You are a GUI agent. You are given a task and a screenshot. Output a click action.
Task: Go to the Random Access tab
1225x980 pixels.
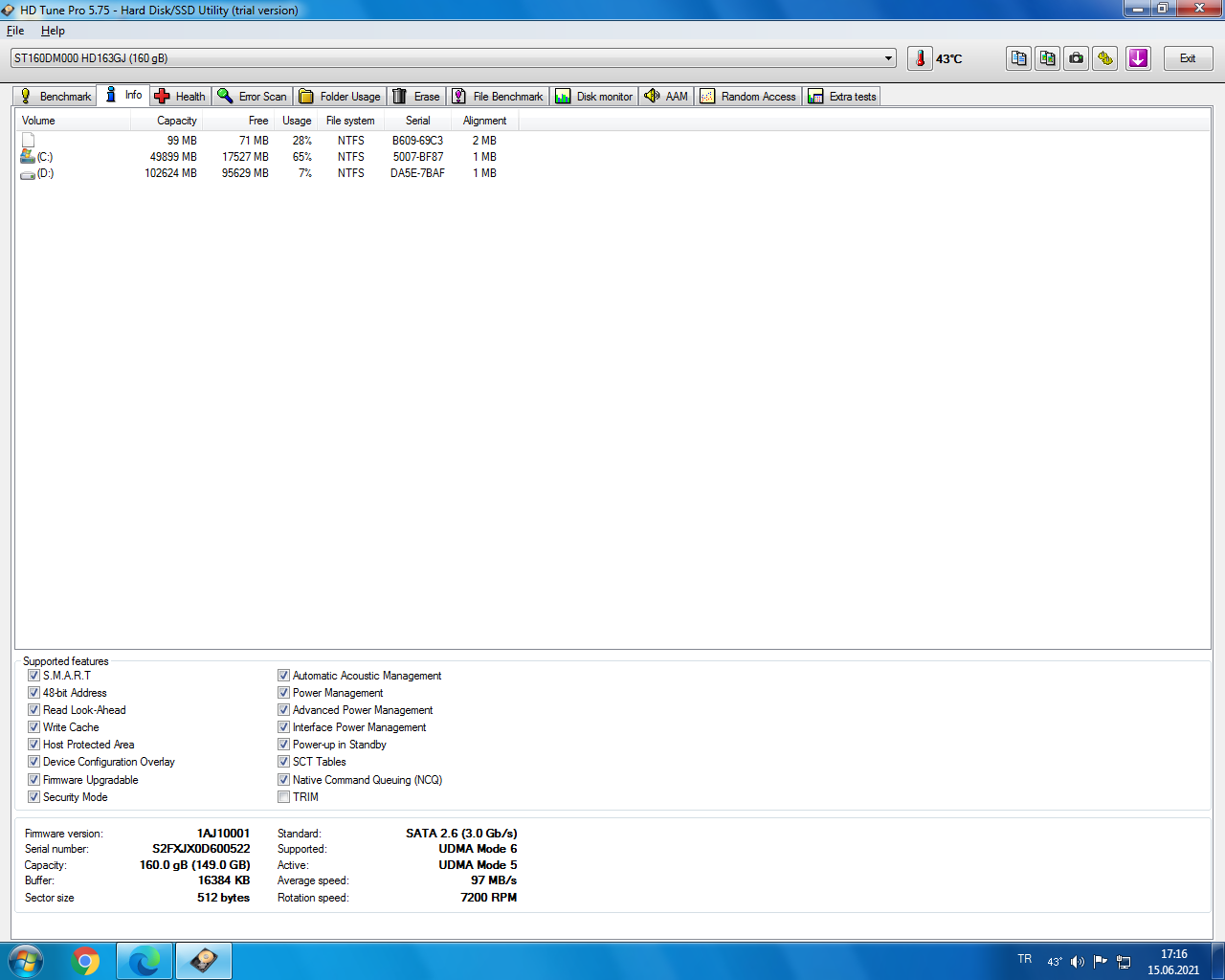click(x=748, y=97)
